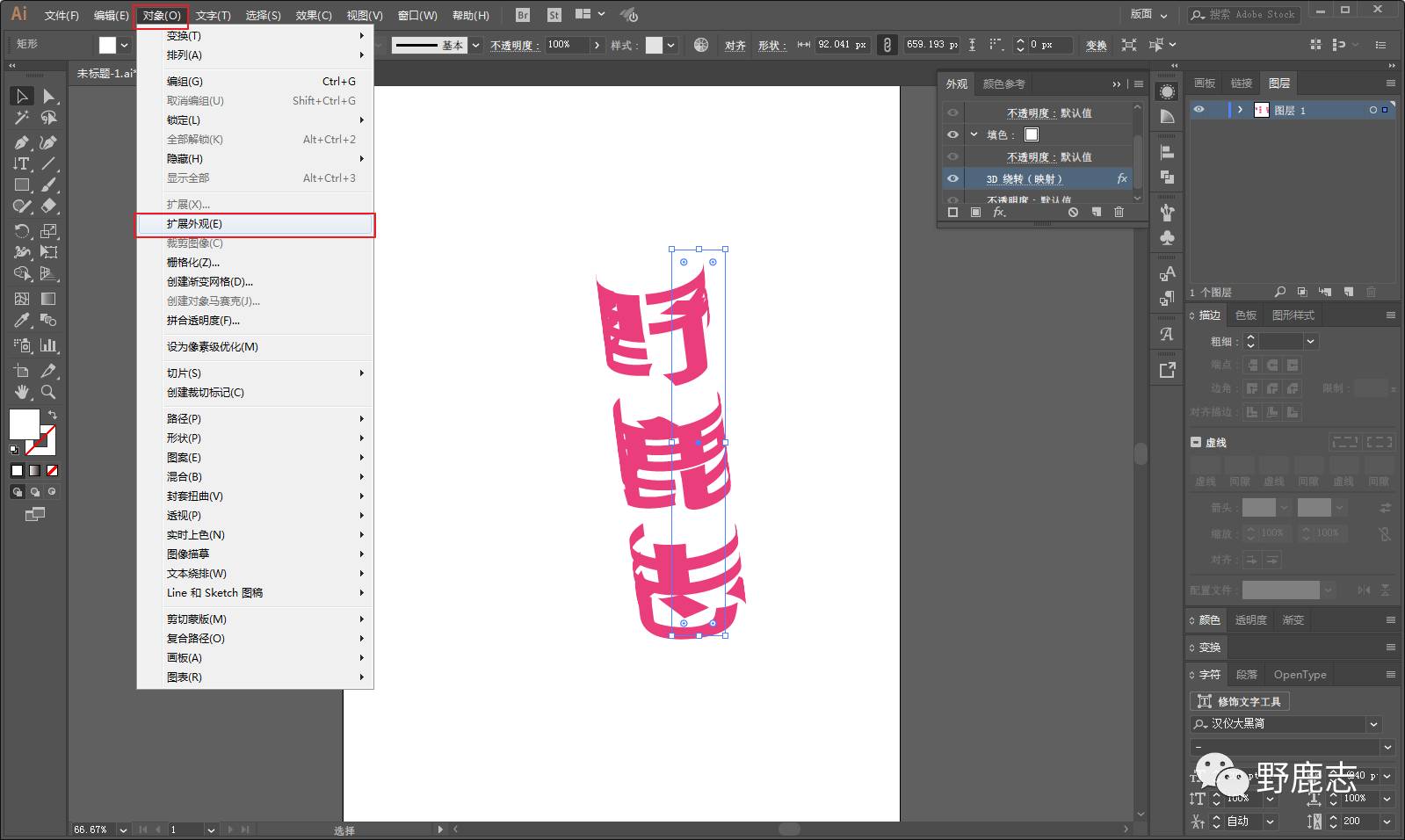Open the zoom level dropdown

tap(122, 829)
